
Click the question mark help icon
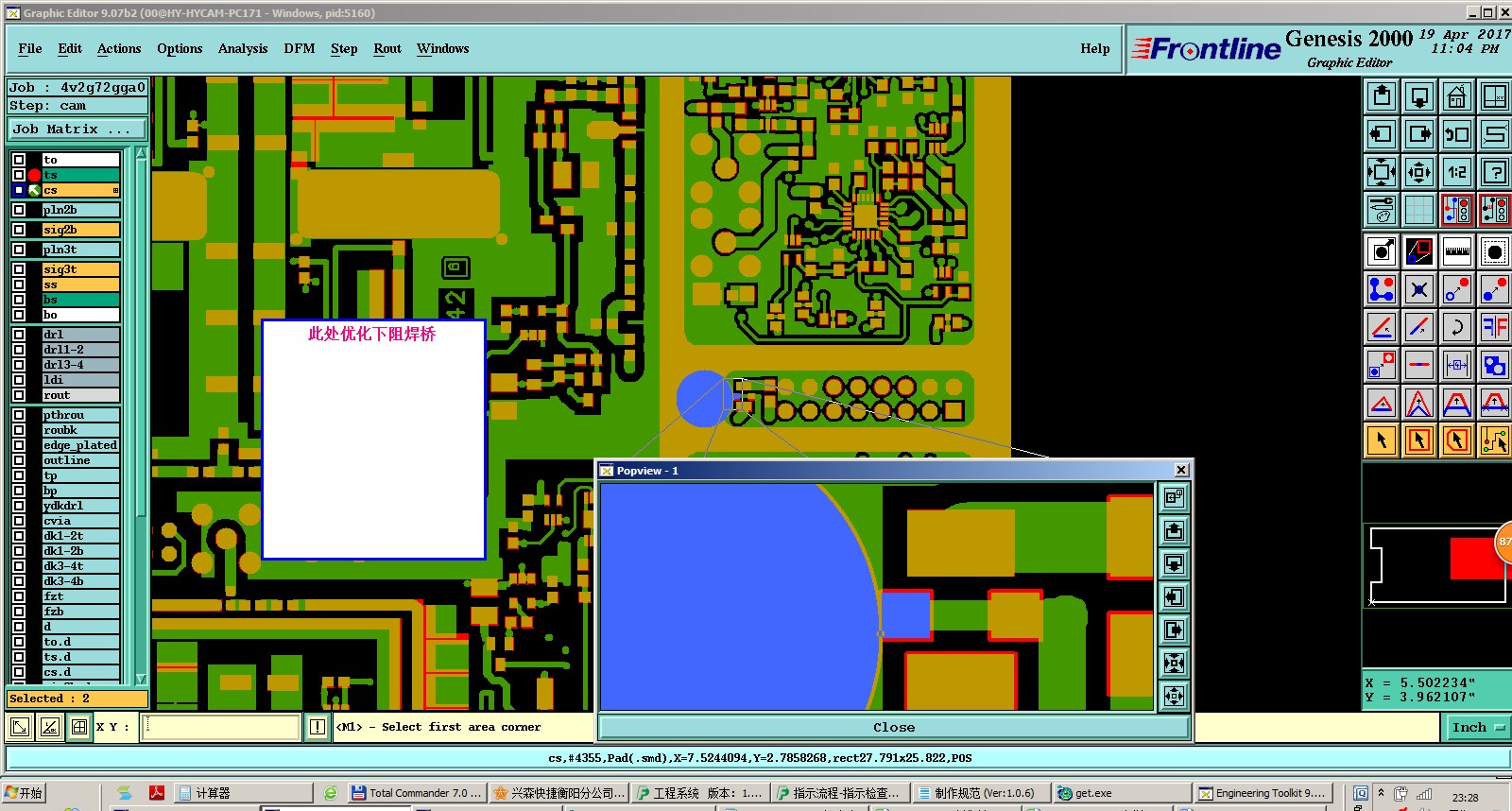1495,172
